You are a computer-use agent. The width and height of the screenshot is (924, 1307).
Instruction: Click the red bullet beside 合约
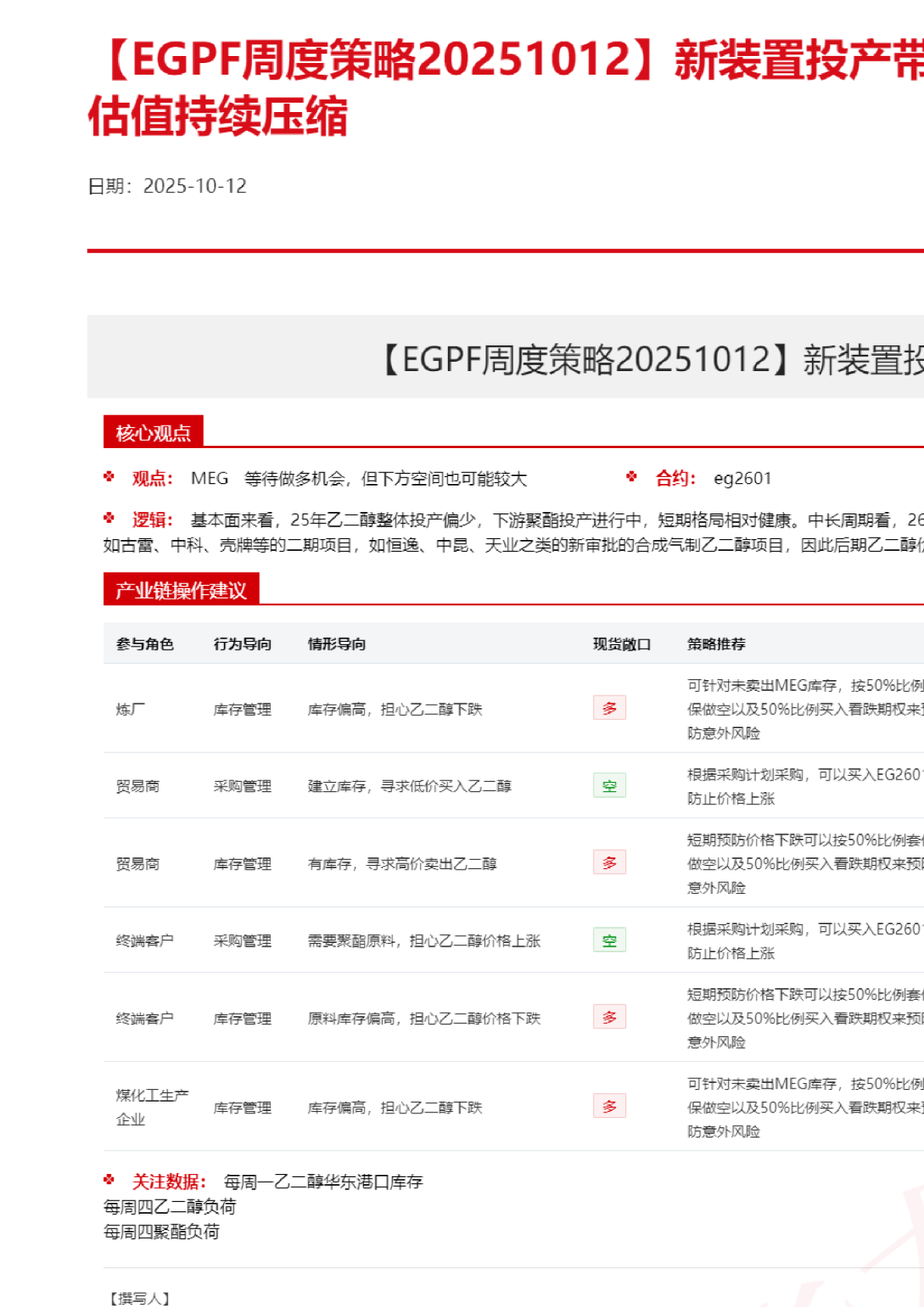(x=632, y=477)
